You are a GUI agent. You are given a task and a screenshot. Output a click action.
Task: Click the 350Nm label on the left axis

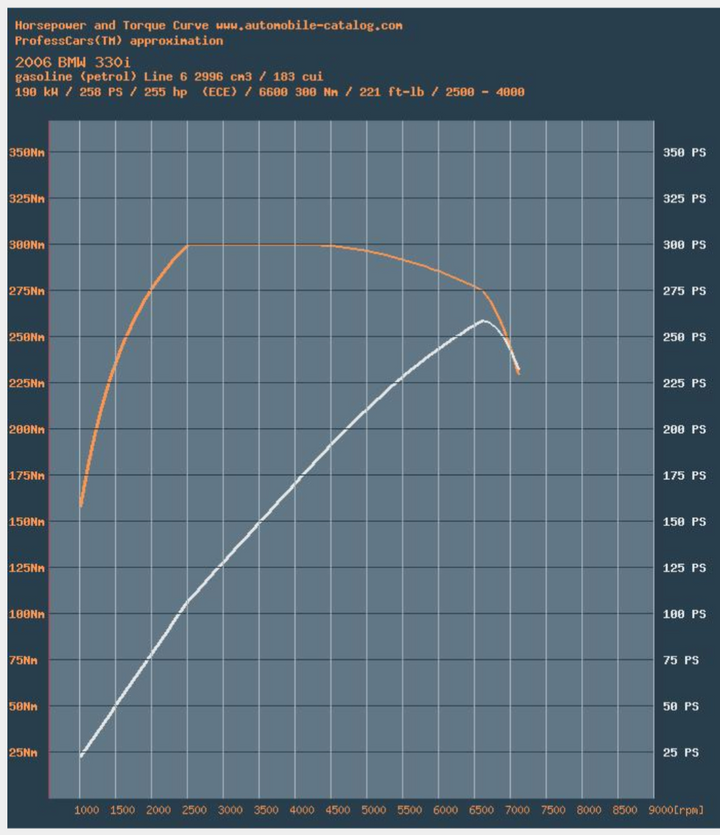coord(28,153)
